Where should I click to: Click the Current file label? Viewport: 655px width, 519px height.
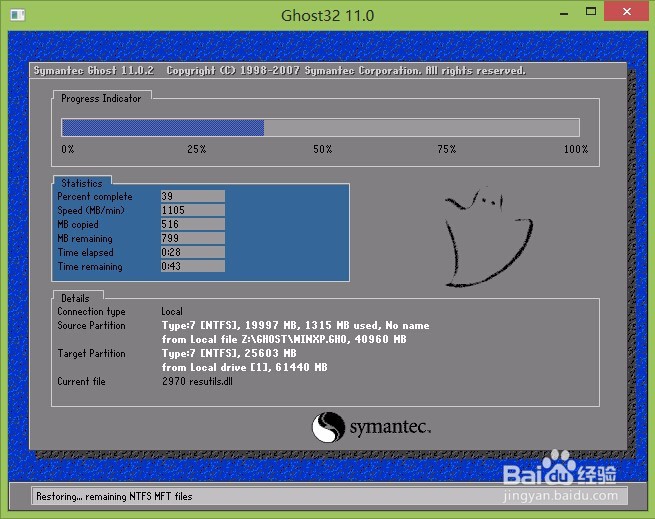click(81, 382)
